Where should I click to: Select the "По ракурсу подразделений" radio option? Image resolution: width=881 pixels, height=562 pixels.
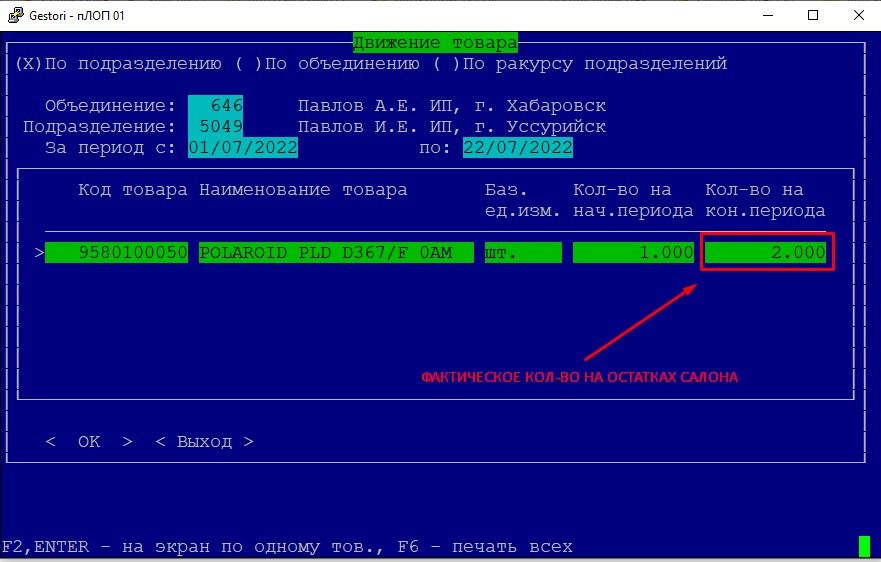point(580,64)
